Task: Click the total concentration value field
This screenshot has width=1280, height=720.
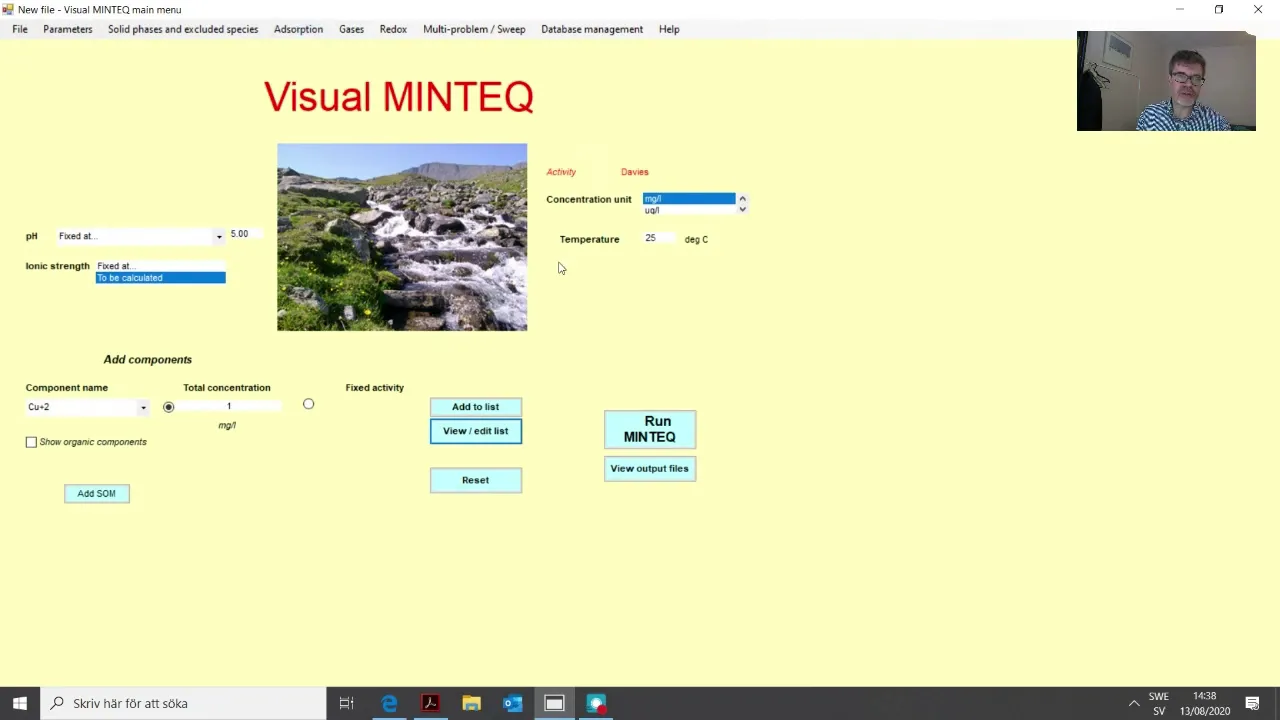Action: click(x=230, y=406)
